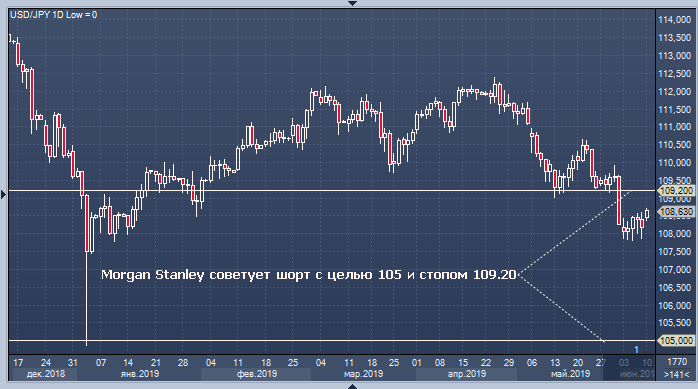
Task: Click the 107,000 price axis label
Action: (675, 270)
